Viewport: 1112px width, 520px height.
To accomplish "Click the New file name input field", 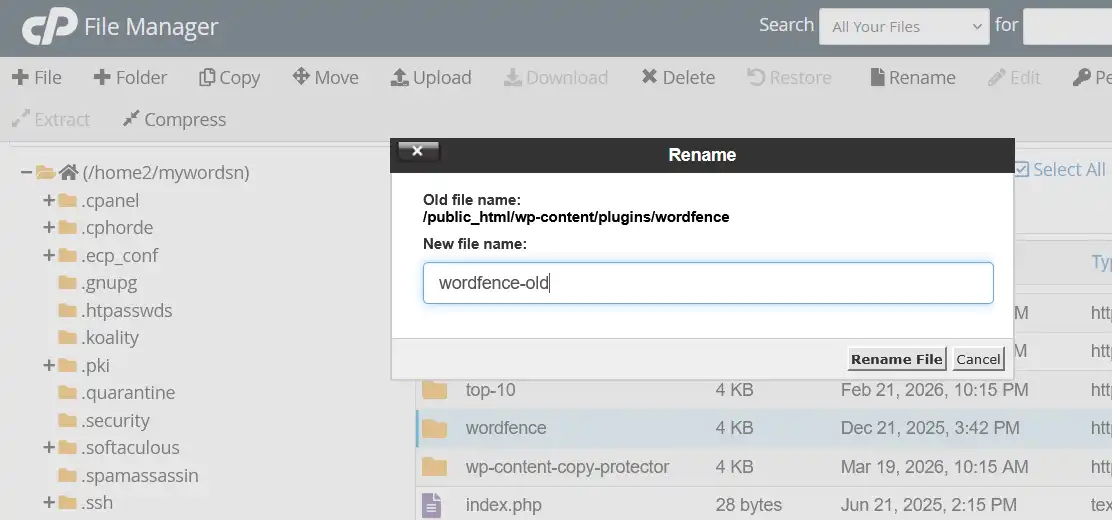I will point(708,283).
